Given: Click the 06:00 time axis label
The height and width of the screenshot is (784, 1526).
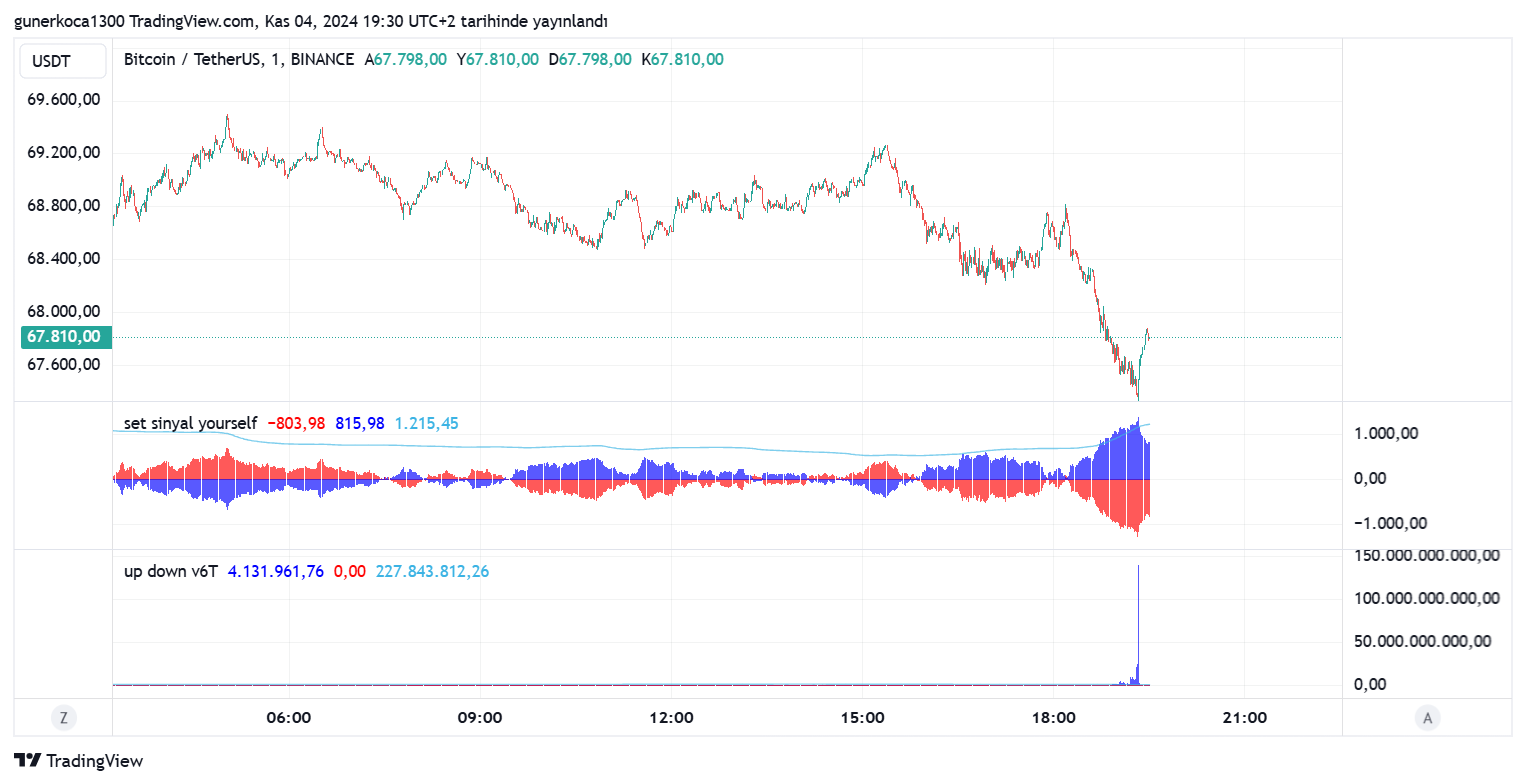Looking at the screenshot, I should (288, 717).
